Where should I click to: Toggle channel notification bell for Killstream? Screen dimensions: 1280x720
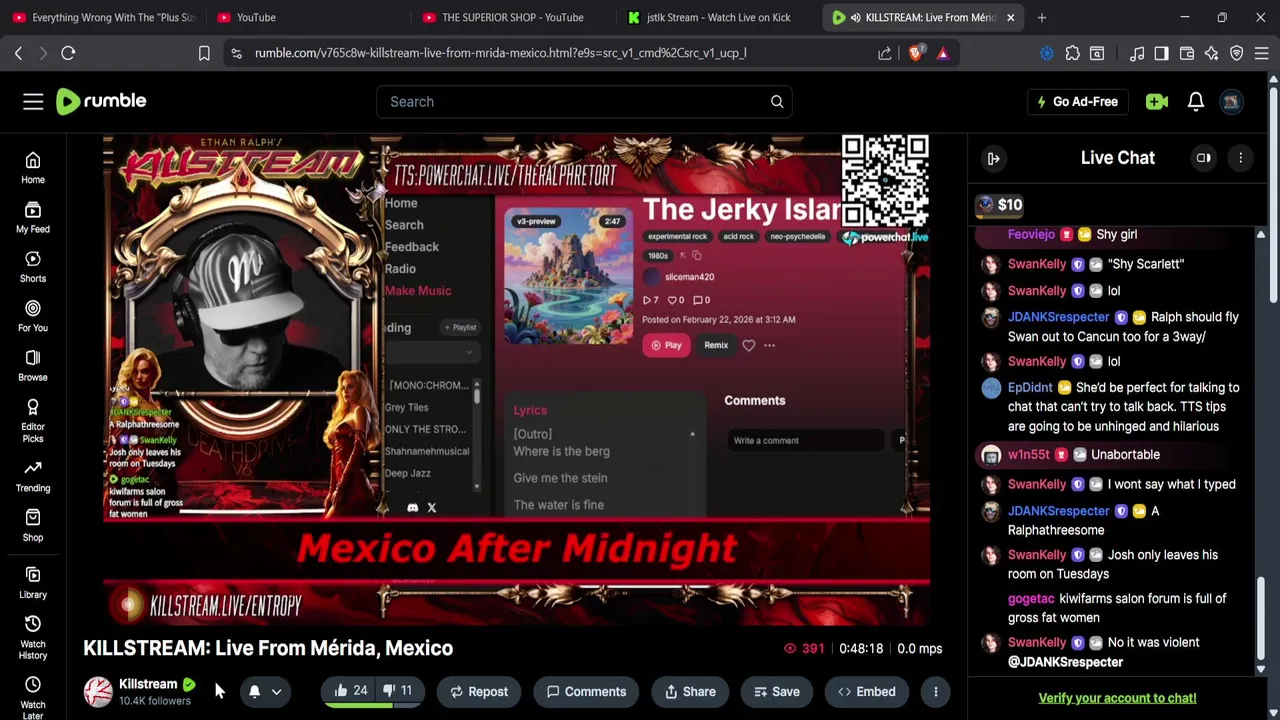point(254,691)
